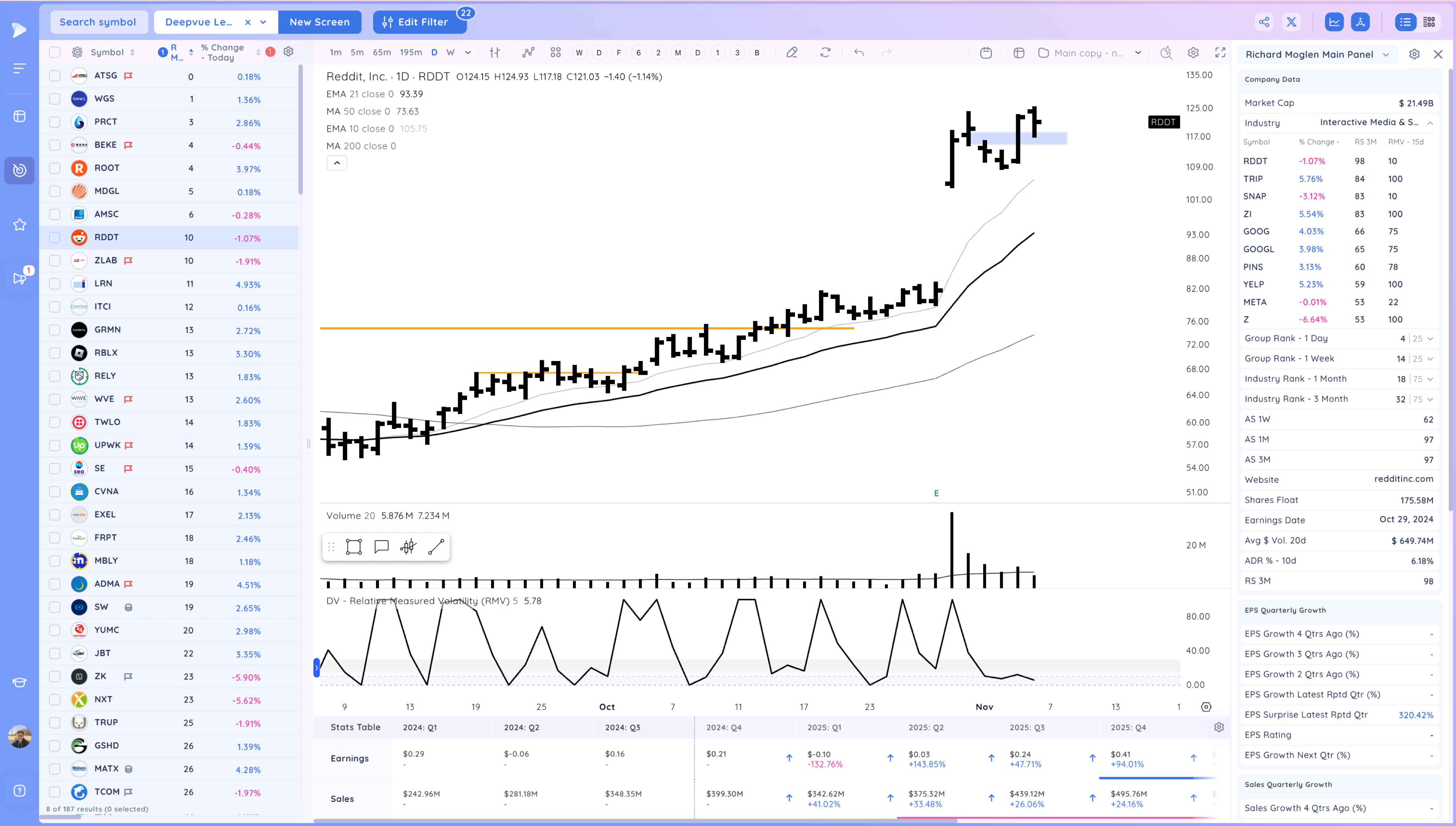
Task: Open the Stats Table settings gear
Action: pyautogui.click(x=1219, y=727)
